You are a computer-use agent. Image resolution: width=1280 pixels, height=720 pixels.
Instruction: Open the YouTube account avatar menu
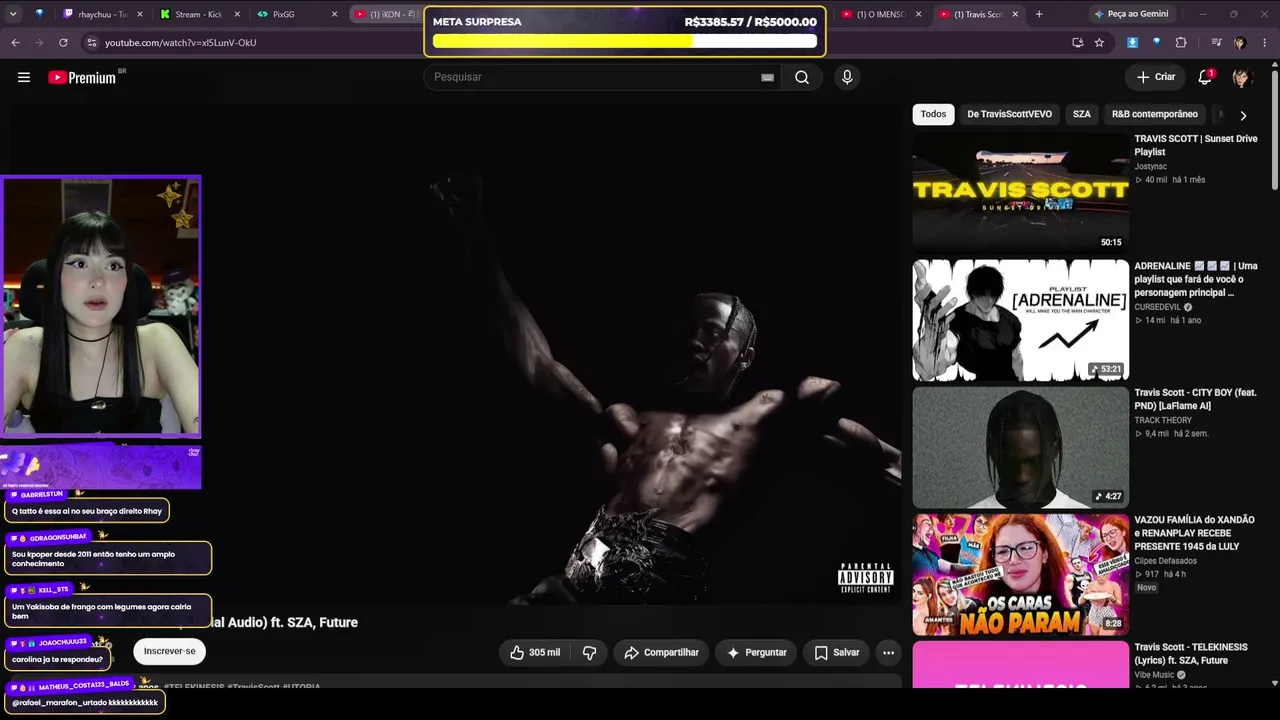1241,77
